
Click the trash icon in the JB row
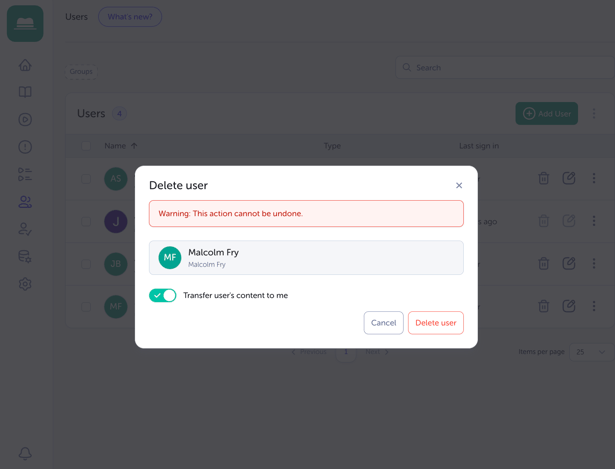coord(544,263)
